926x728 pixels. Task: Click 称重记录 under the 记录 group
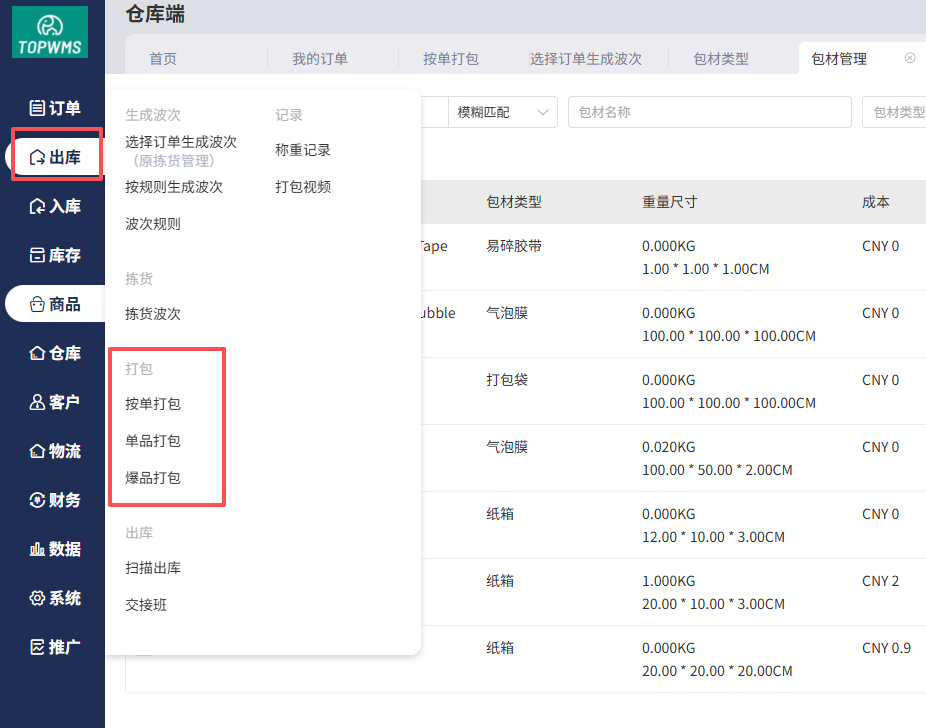(x=303, y=150)
